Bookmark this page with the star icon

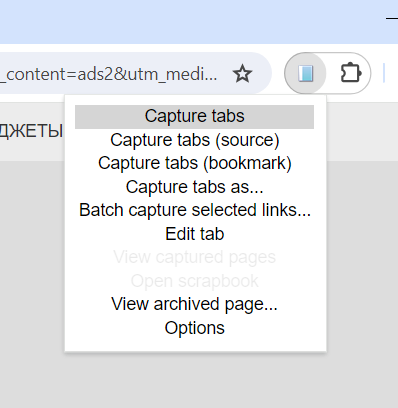[242, 74]
